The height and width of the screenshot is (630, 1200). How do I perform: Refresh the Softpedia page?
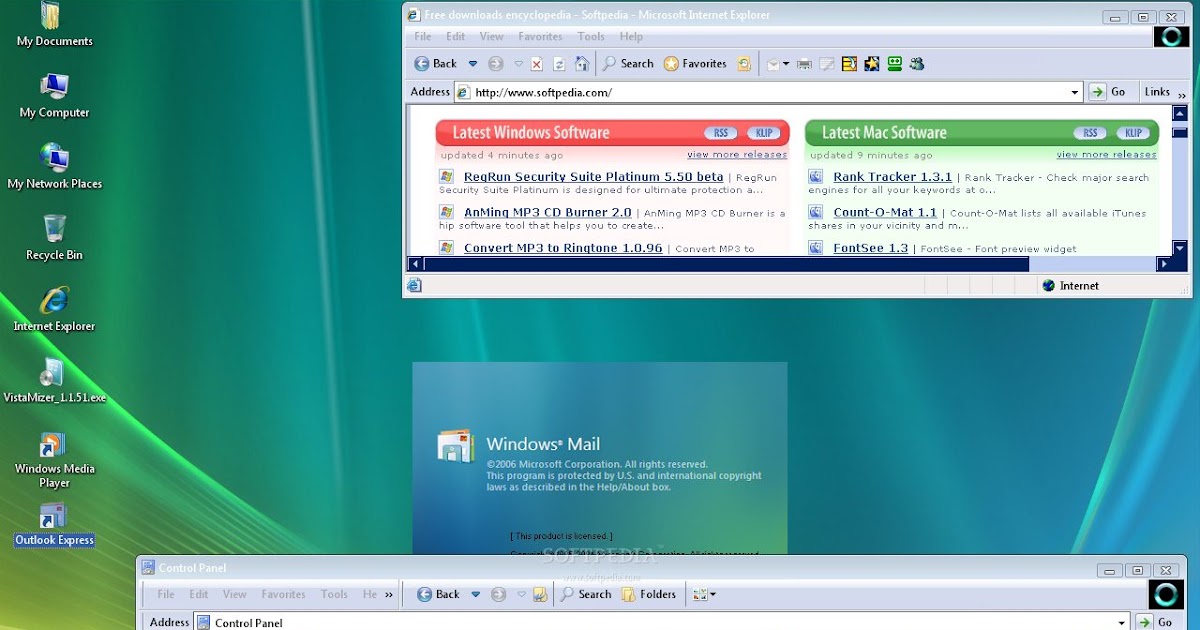[558, 63]
